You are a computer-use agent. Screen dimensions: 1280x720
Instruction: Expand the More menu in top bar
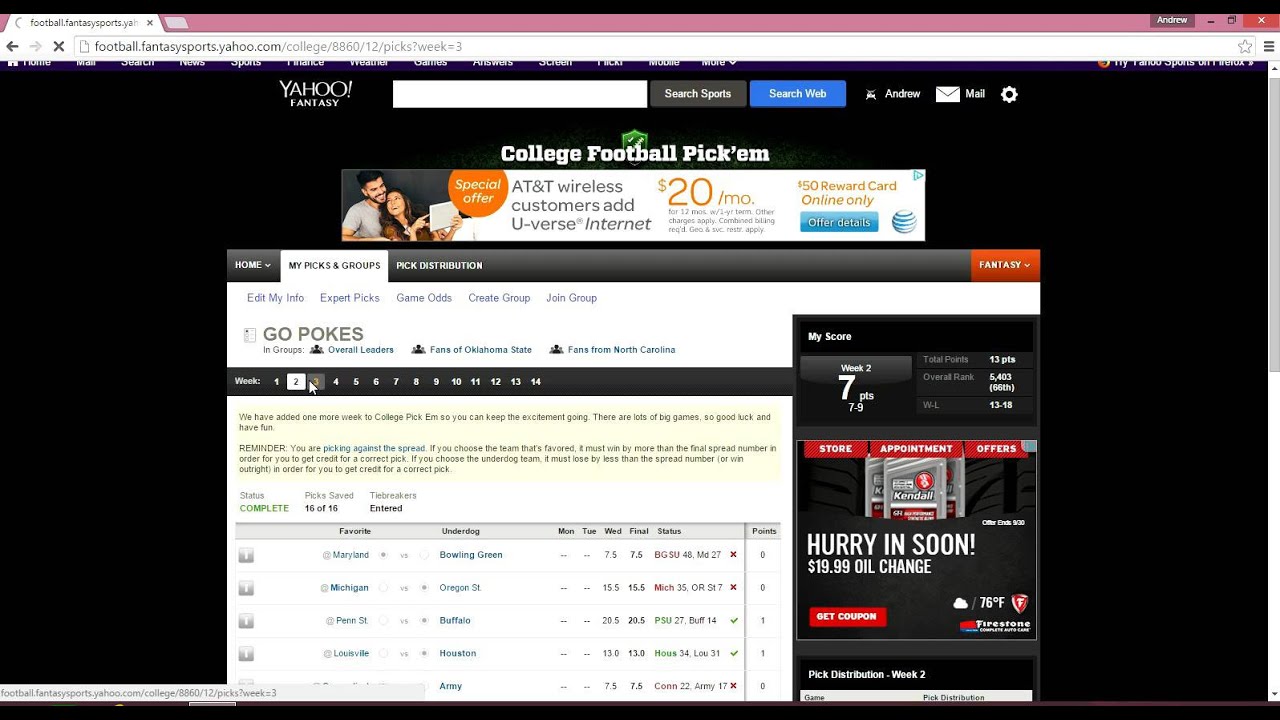tap(718, 63)
